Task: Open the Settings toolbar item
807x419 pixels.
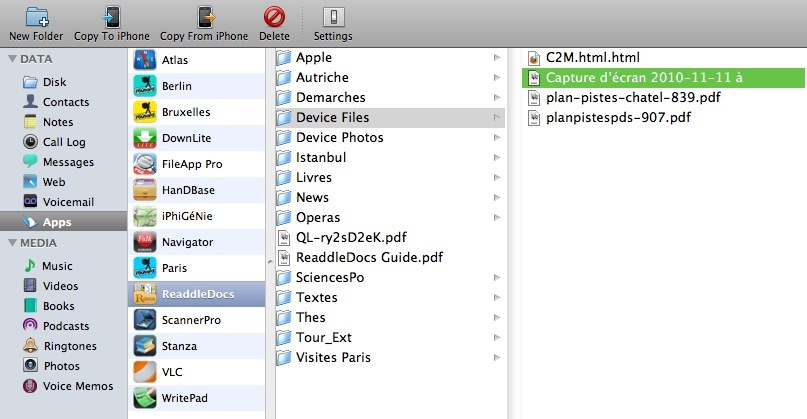Action: point(333,17)
